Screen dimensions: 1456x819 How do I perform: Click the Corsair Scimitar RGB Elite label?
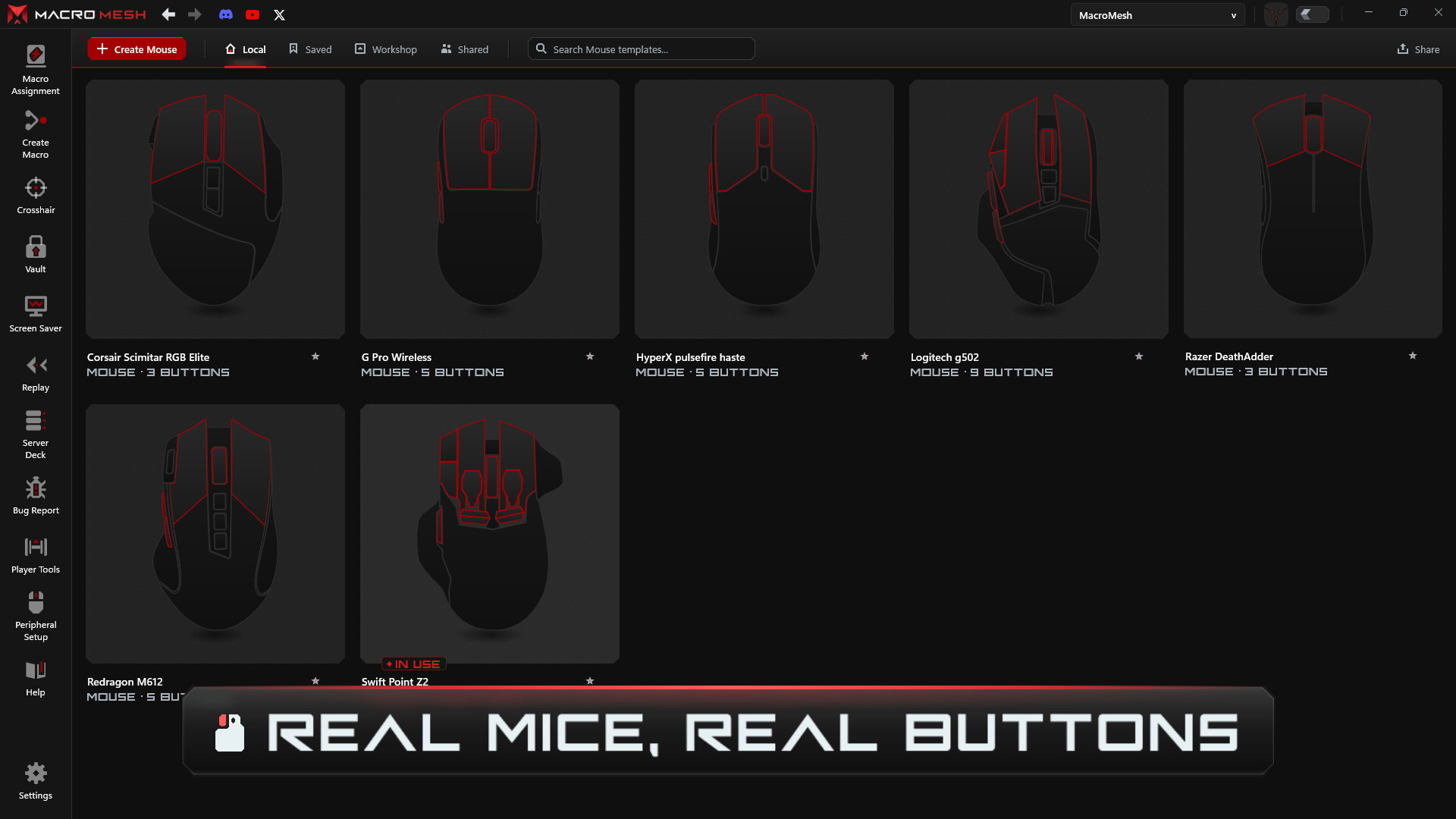tap(149, 357)
